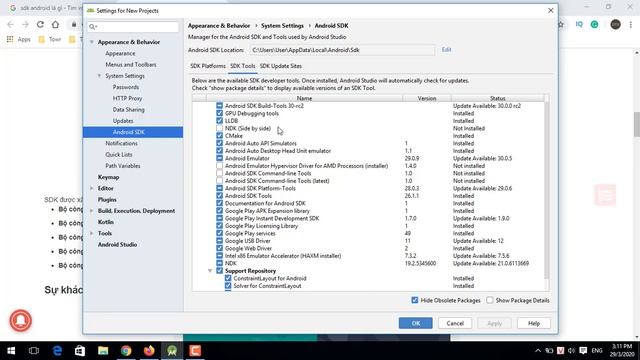Uncheck the LLDB checkbox
The image size is (640, 360).
click(x=220, y=121)
